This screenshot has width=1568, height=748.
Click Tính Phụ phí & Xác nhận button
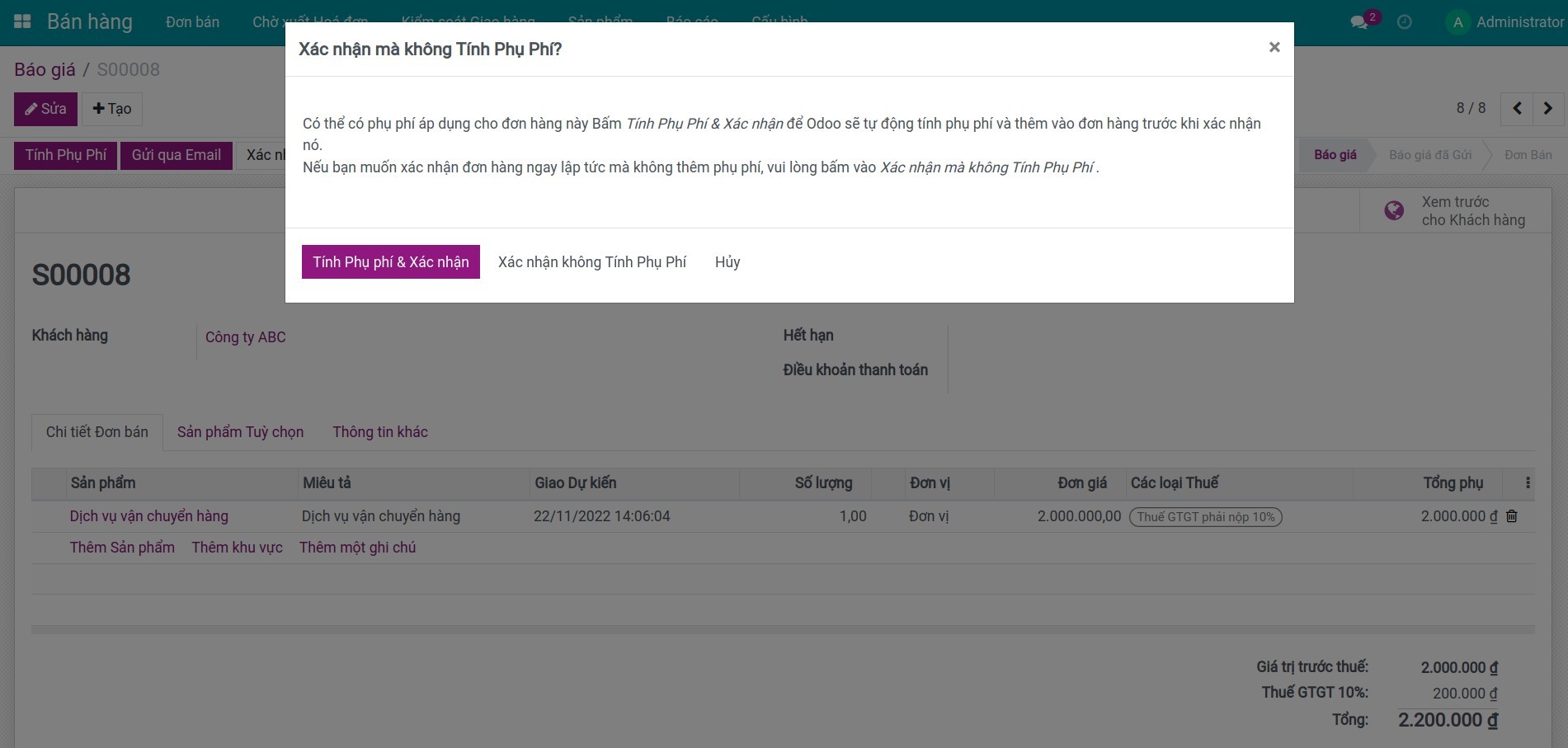390,262
